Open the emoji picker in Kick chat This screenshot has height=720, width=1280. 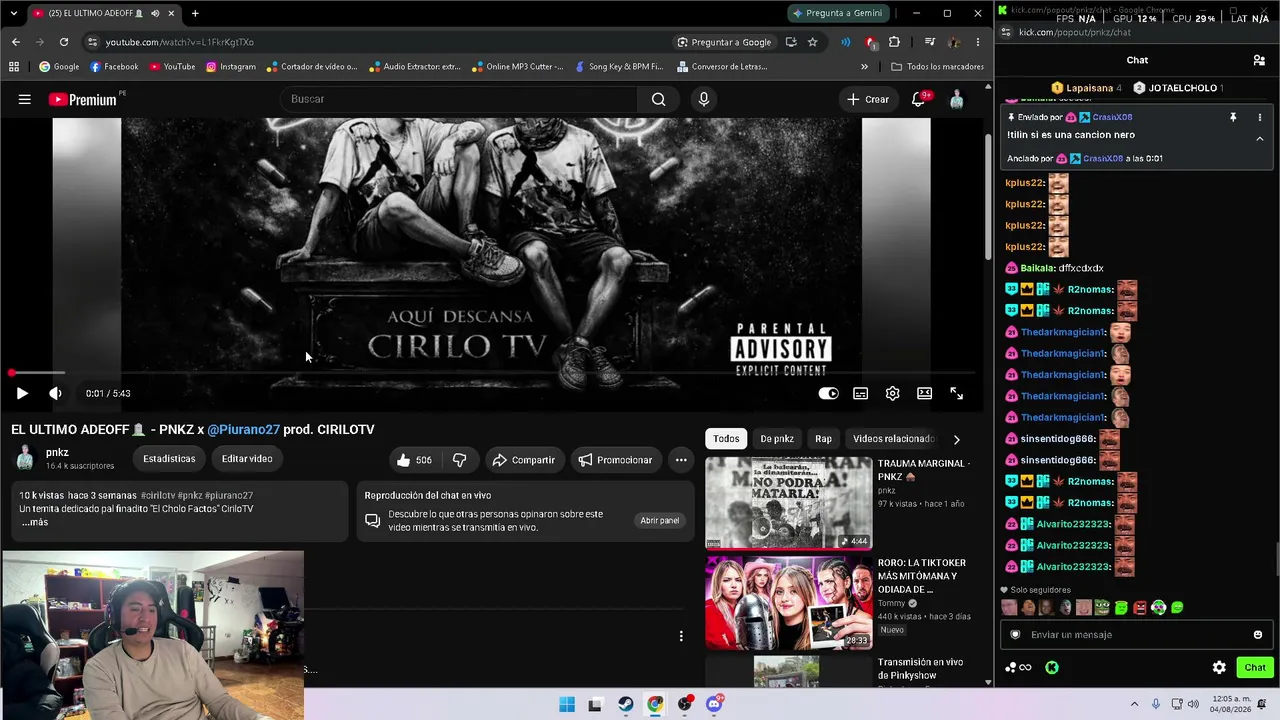click(1258, 635)
